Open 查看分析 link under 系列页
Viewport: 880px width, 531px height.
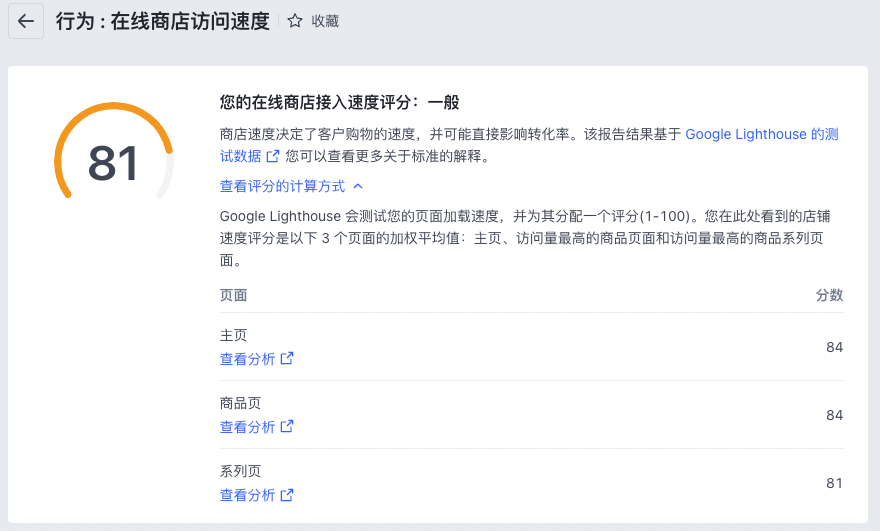click(x=248, y=495)
